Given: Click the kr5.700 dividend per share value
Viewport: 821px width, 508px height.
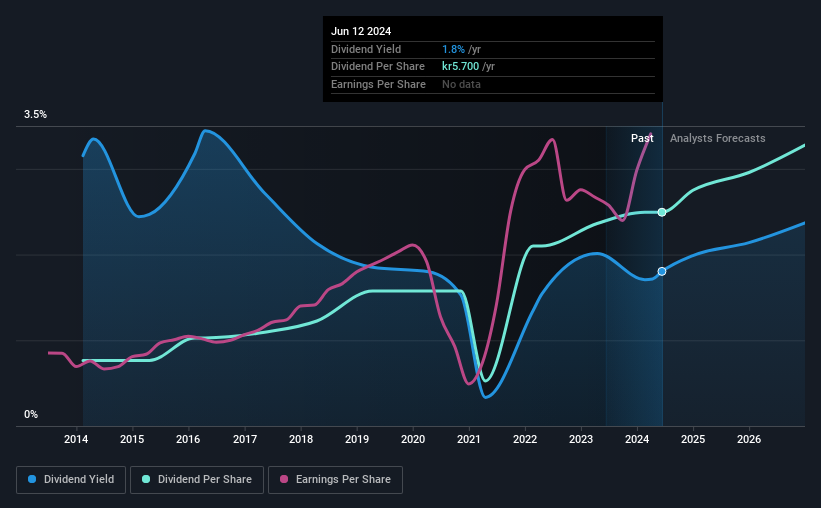Looking at the screenshot, I should [460, 67].
